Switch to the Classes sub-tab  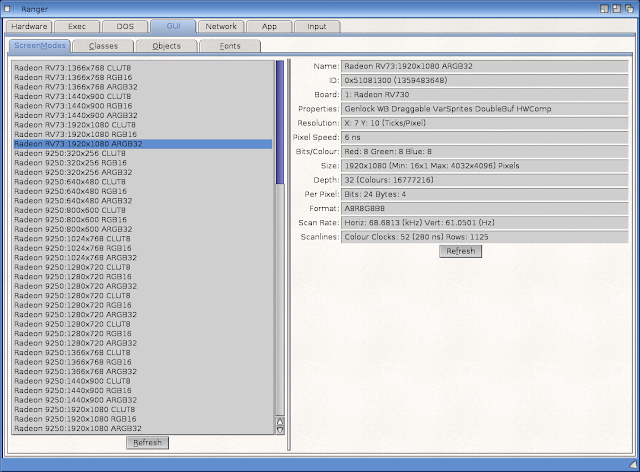tap(103, 46)
